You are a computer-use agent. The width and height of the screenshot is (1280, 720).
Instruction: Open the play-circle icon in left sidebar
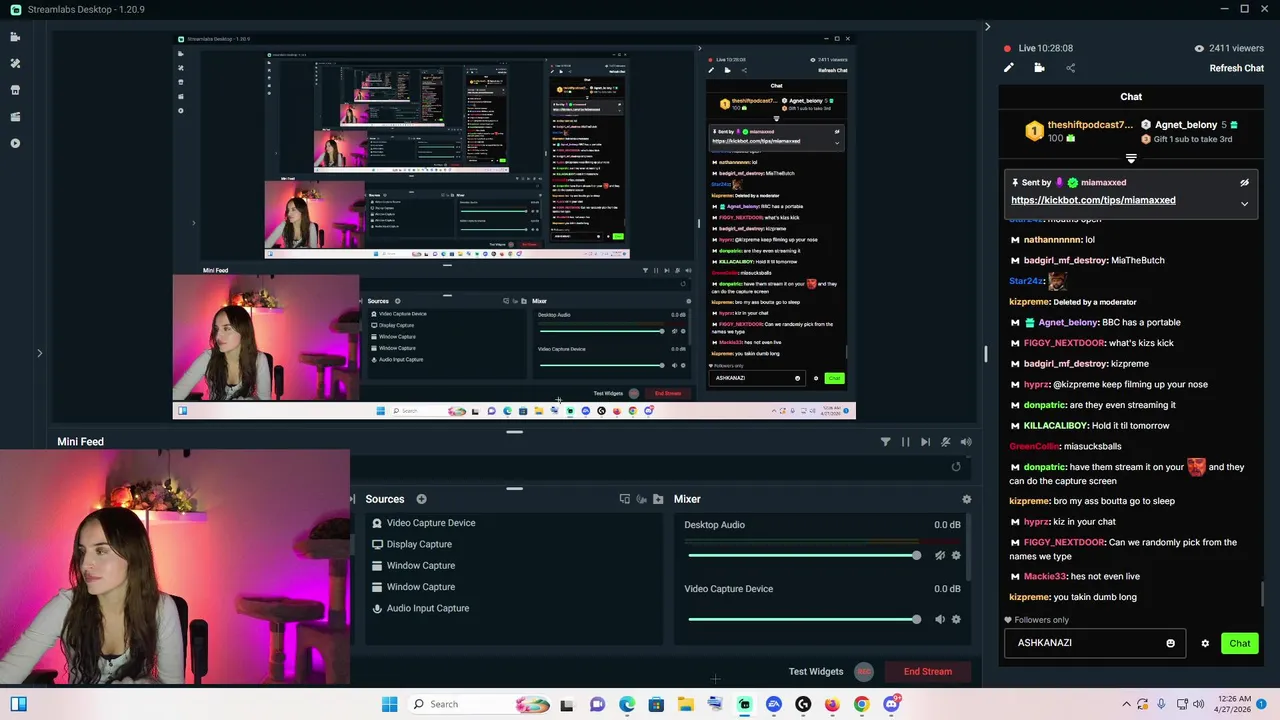15,143
